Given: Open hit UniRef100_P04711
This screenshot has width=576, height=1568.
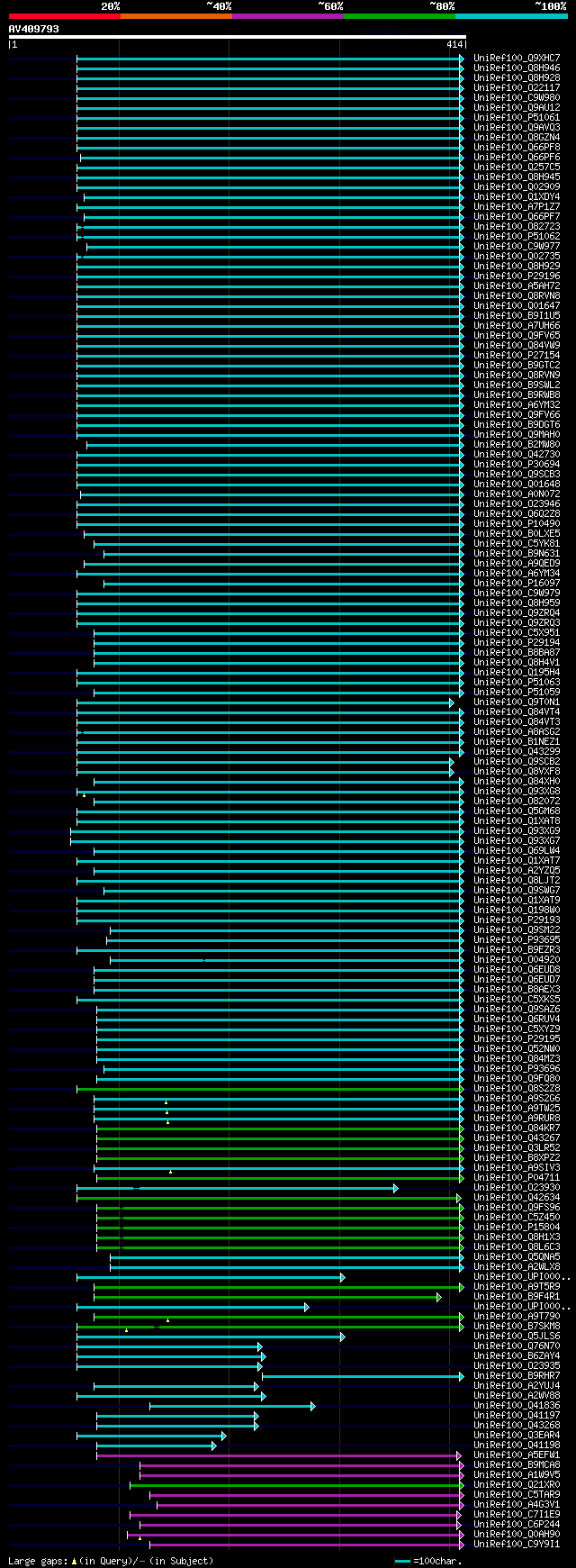Looking at the screenshot, I should [x=517, y=1178].
